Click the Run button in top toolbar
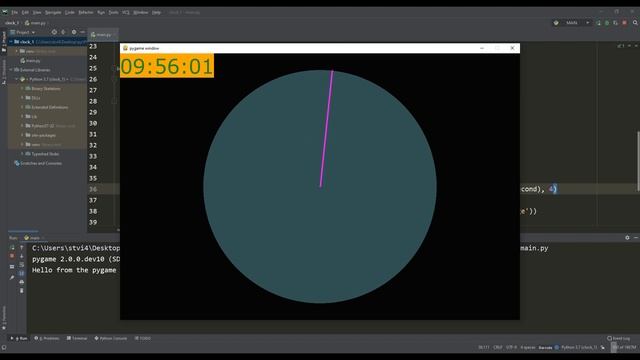This screenshot has width=640, height=360. 598,23
